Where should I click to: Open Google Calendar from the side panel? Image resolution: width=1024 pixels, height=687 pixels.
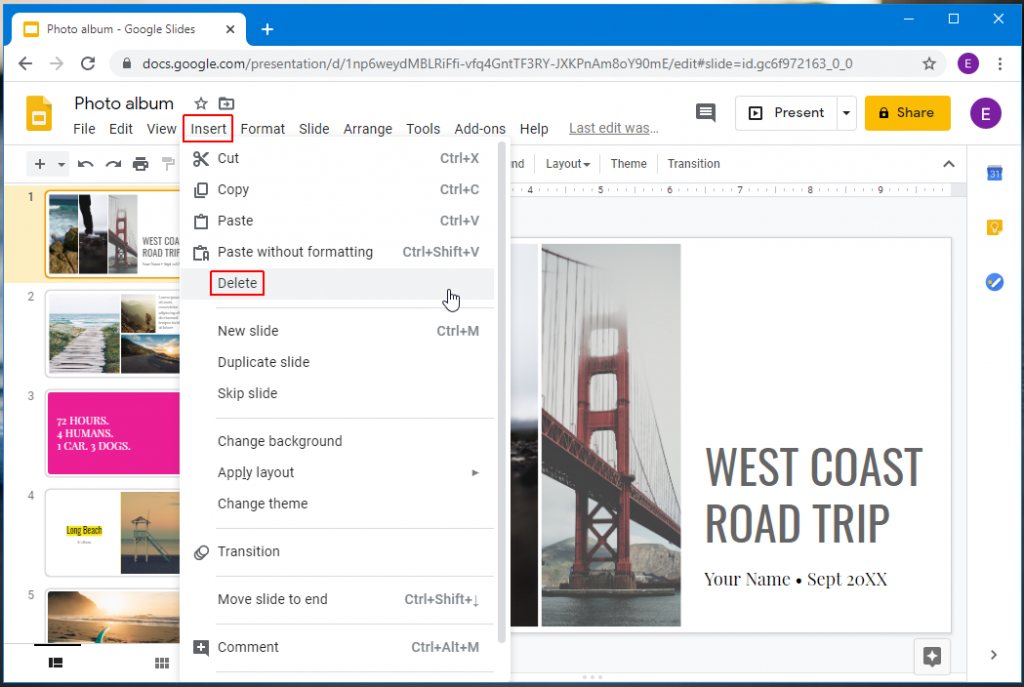[x=994, y=173]
